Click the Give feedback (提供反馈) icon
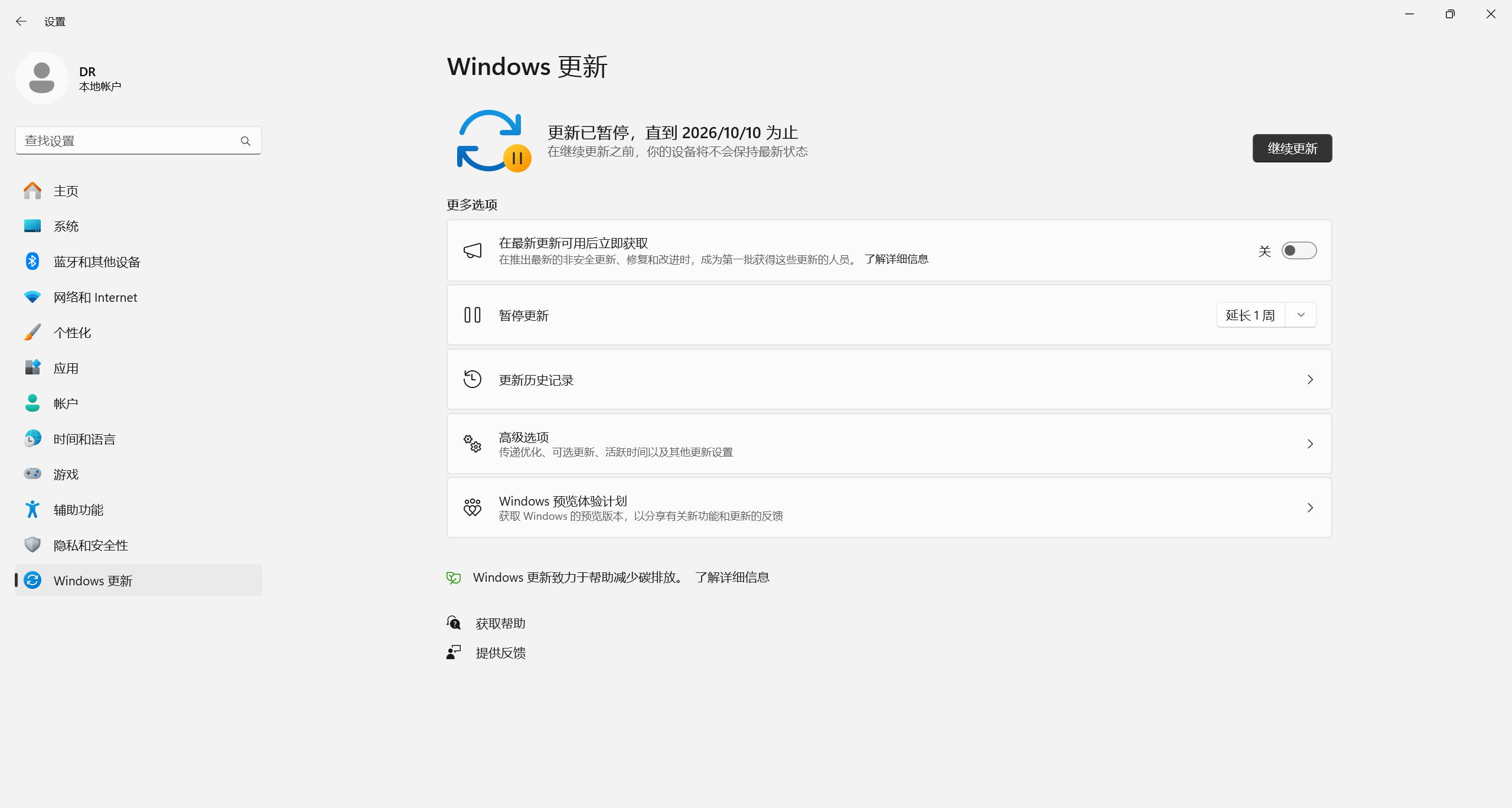Image resolution: width=1512 pixels, height=808 pixels. (454, 653)
